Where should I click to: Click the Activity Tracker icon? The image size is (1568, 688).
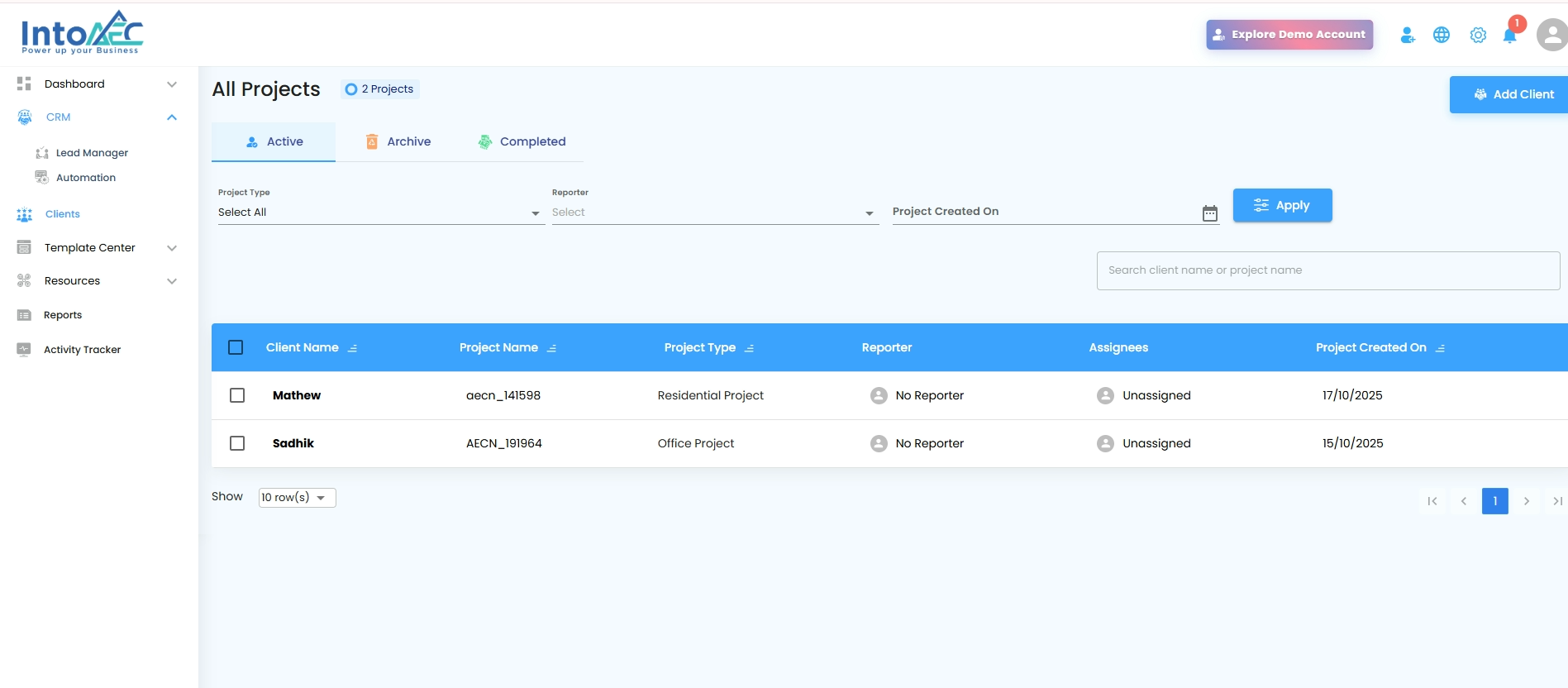coord(24,349)
